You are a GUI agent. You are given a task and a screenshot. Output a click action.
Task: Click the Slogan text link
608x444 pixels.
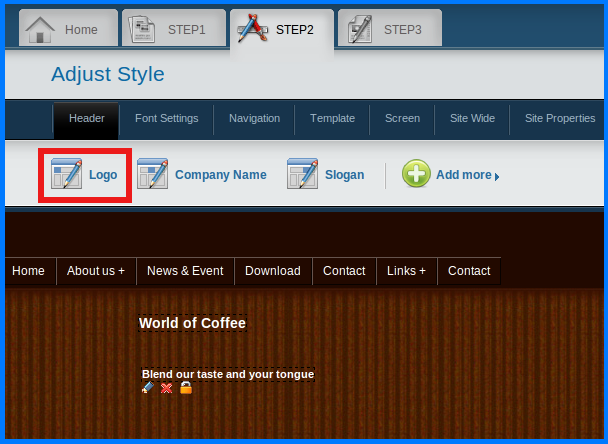coord(344,175)
